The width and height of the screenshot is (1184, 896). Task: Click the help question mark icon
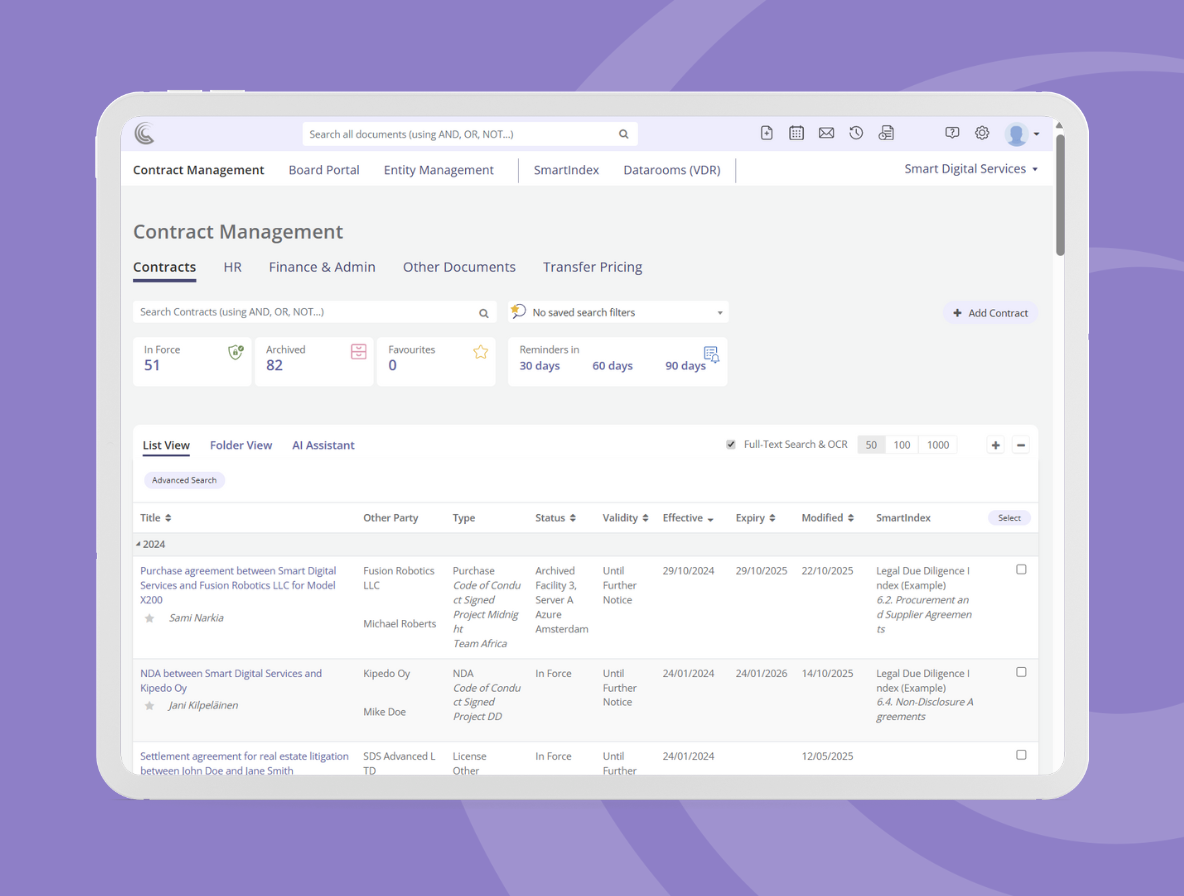coord(952,132)
